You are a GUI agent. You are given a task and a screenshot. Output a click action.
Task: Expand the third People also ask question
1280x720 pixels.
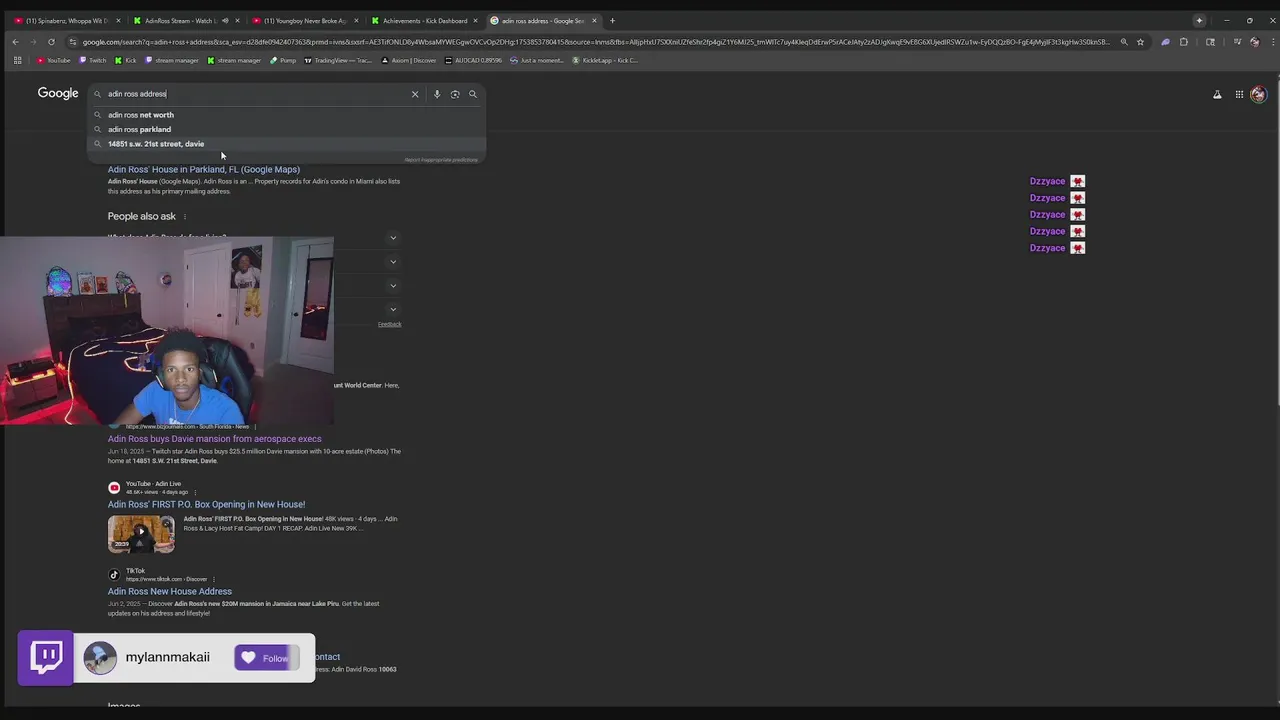(x=393, y=286)
